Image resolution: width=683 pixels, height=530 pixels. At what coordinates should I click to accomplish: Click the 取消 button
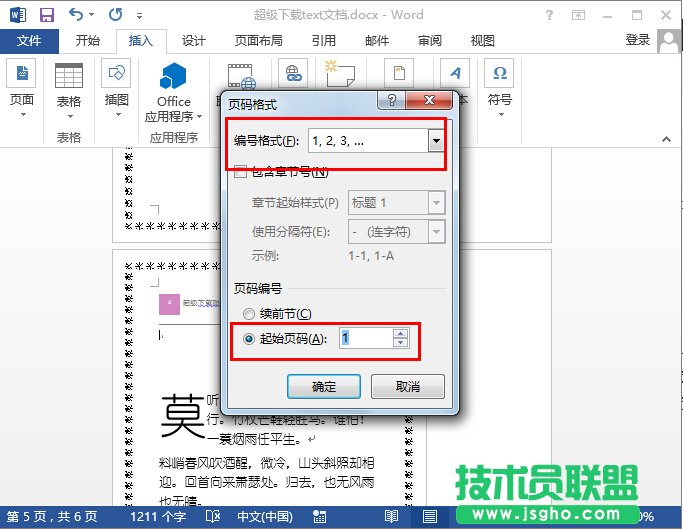[x=407, y=386]
